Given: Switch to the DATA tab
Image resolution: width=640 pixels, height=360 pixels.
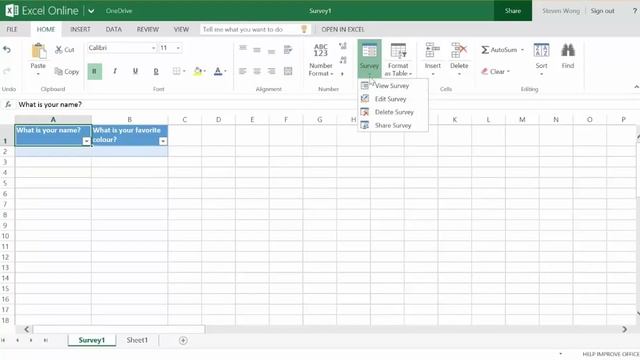Looking at the screenshot, I should point(113,29).
